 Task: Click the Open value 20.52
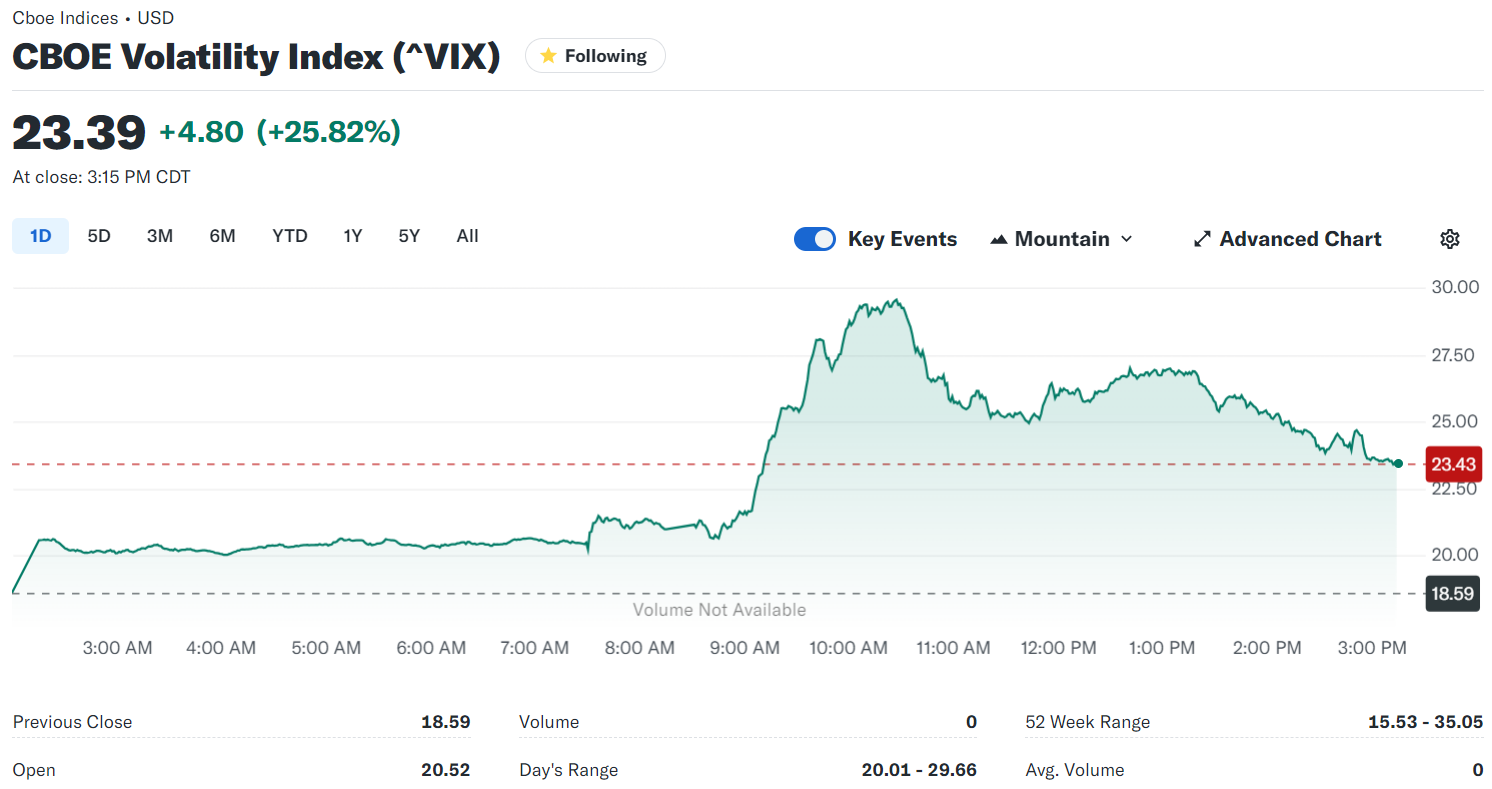pyautogui.click(x=446, y=770)
